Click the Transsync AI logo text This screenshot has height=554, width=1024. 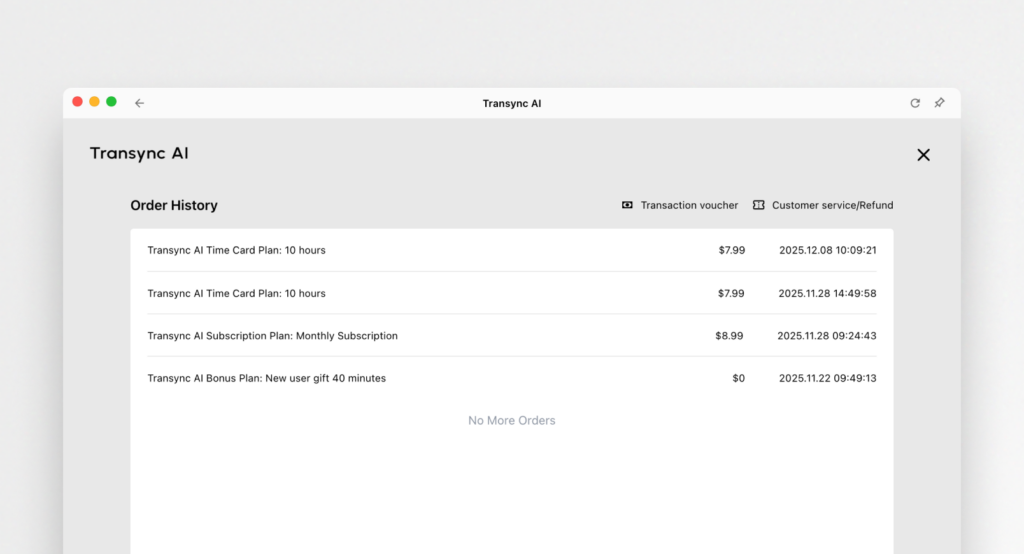click(139, 153)
